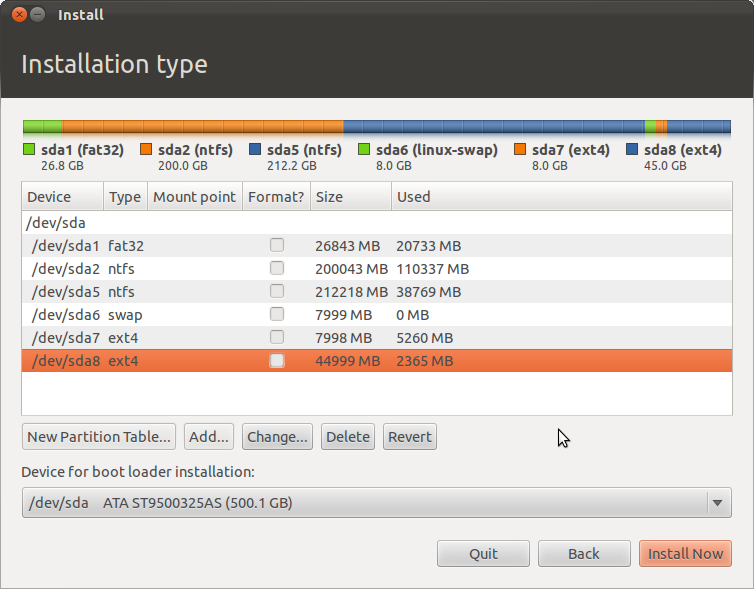The image size is (754, 589).
Task: Sort partitions by Device column header
Action: [x=62, y=197]
